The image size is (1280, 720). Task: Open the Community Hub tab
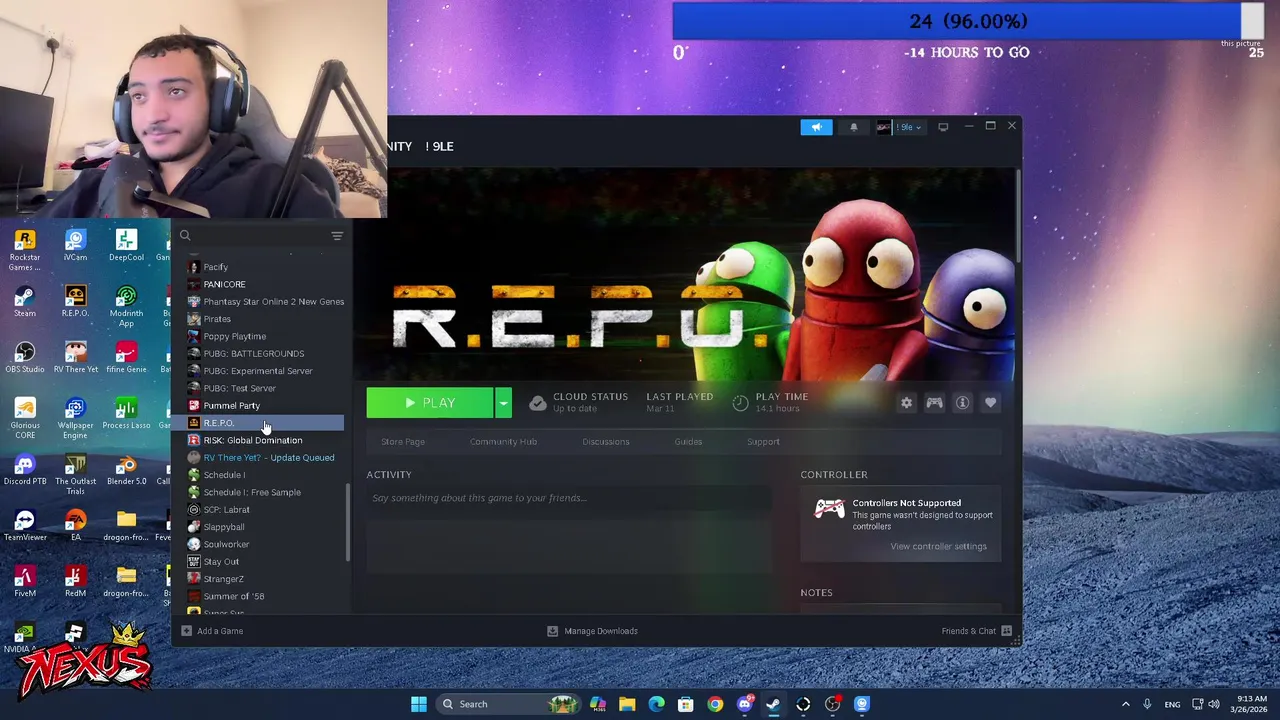[x=503, y=442]
